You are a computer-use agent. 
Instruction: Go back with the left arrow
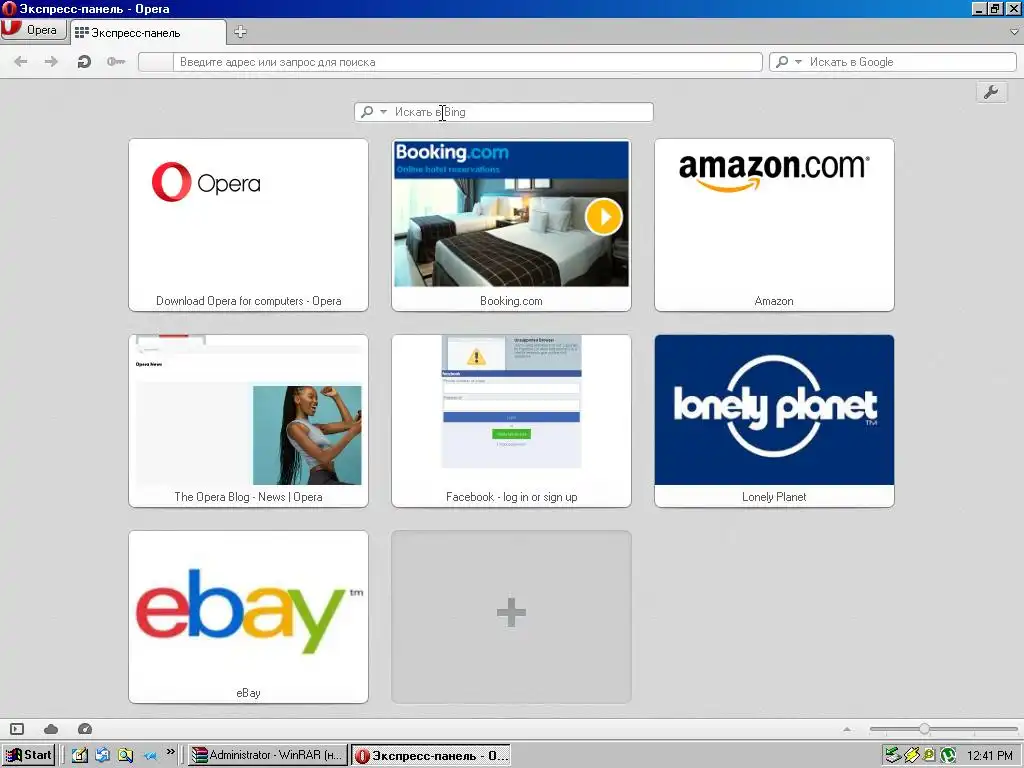tap(21, 61)
